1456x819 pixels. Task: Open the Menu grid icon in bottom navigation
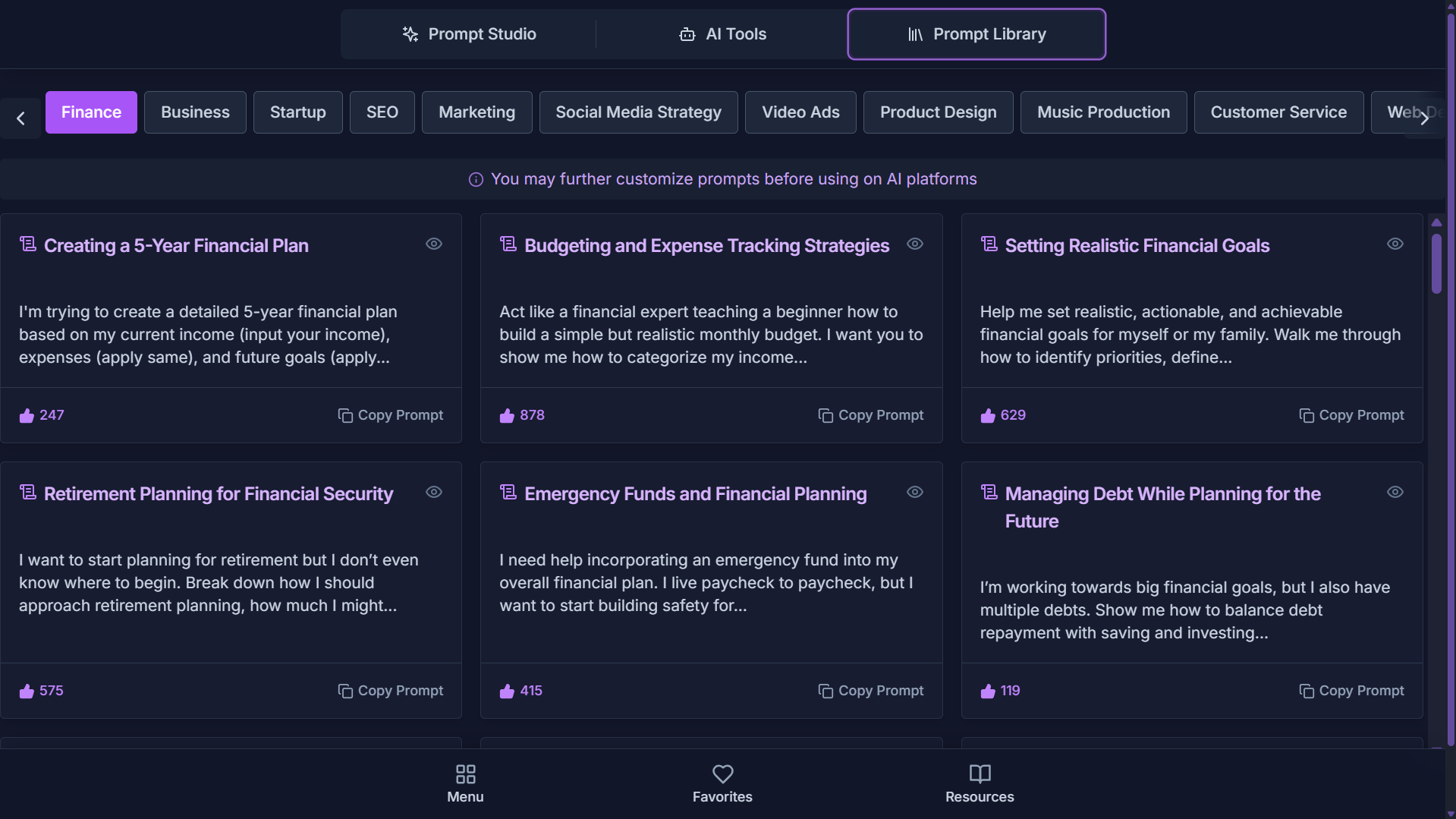coord(465,774)
